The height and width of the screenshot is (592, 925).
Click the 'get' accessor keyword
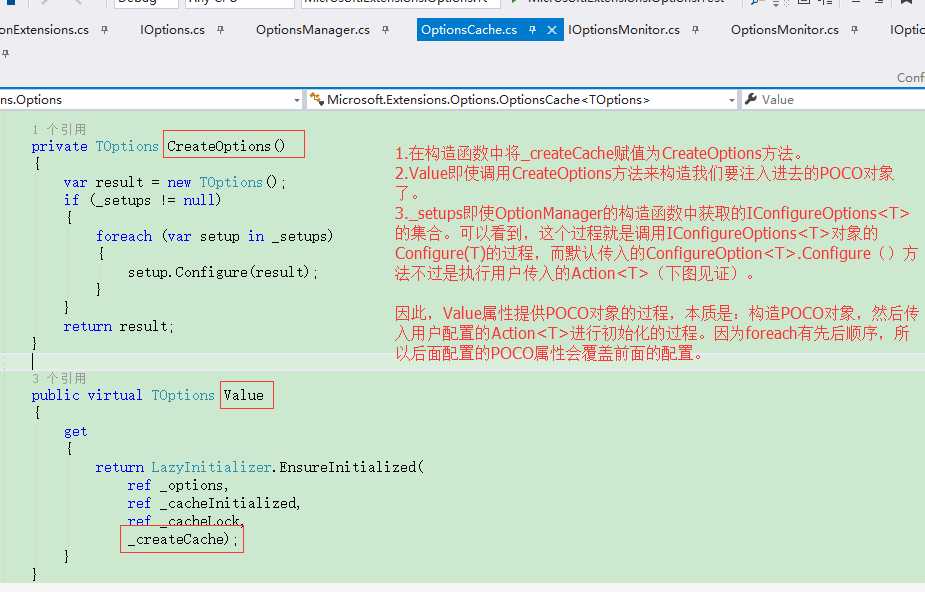[76, 432]
